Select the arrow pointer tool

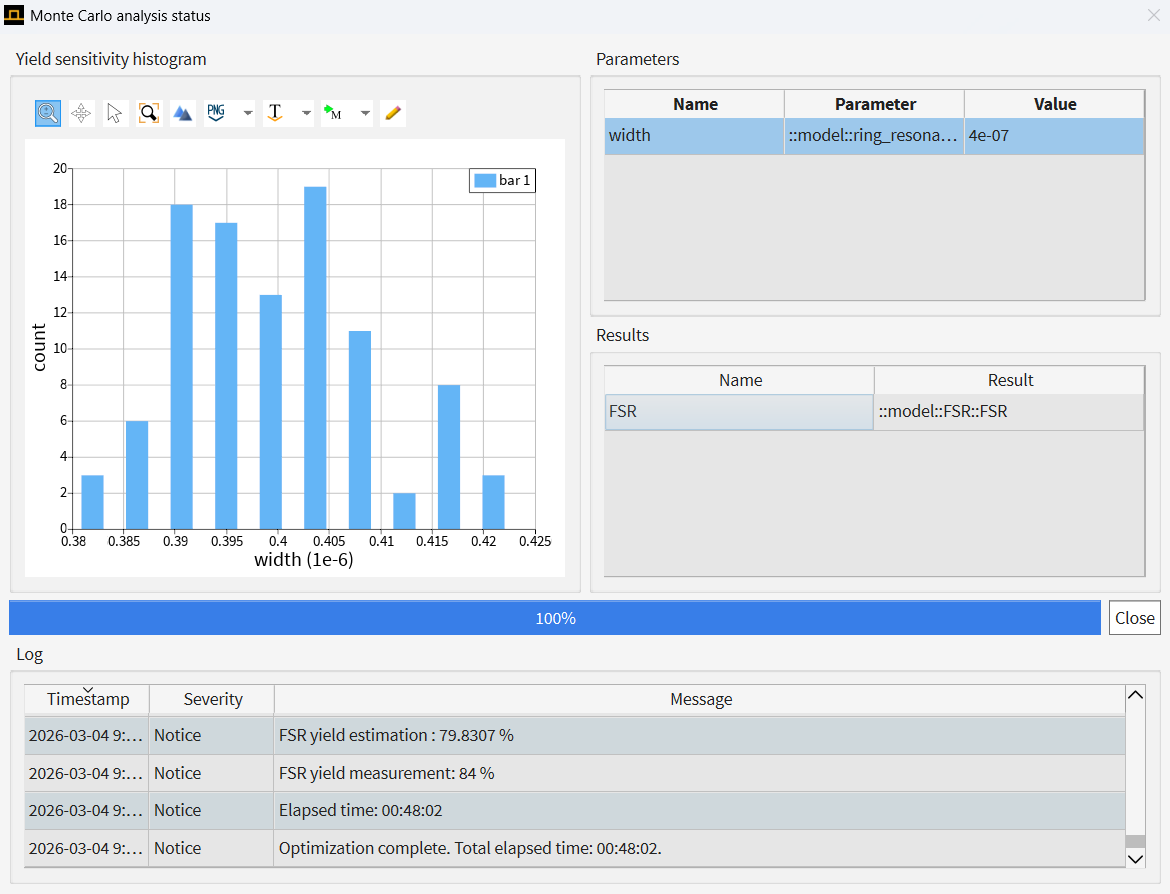115,113
